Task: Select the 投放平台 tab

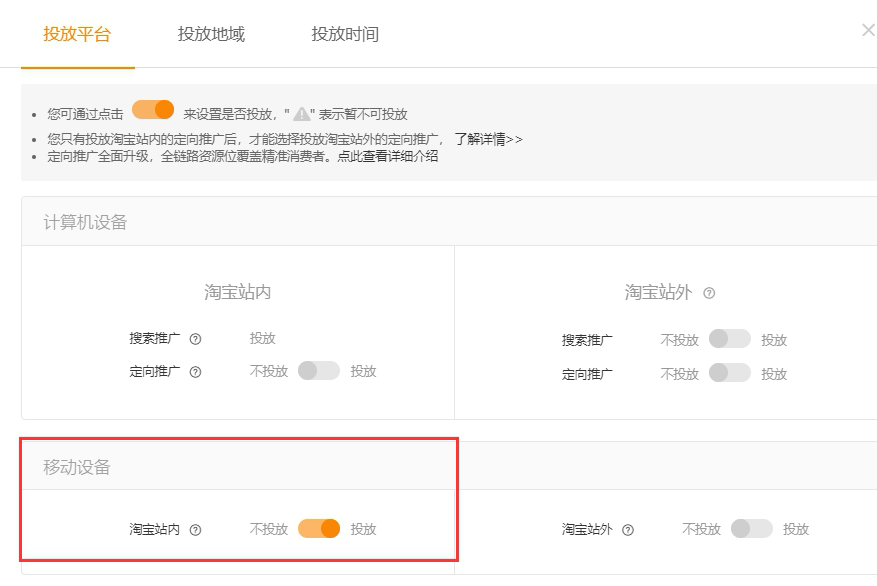Action: [77, 34]
